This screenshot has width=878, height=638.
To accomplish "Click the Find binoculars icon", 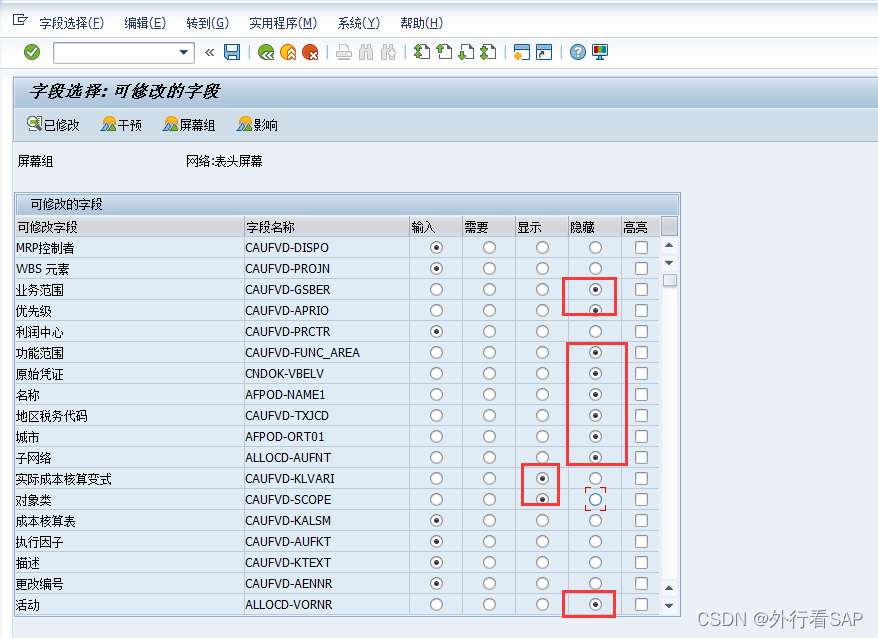I will pos(366,53).
